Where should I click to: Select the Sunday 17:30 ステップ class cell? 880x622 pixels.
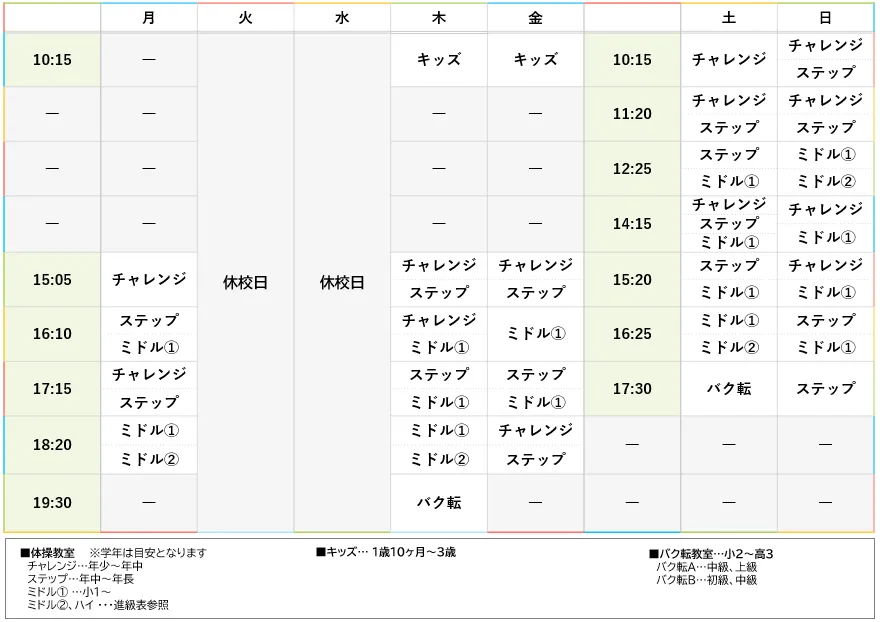(x=824, y=388)
